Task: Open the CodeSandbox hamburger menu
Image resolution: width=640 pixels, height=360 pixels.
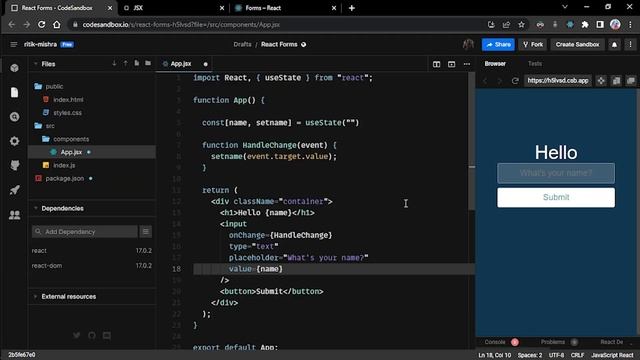Action: [x=13, y=44]
